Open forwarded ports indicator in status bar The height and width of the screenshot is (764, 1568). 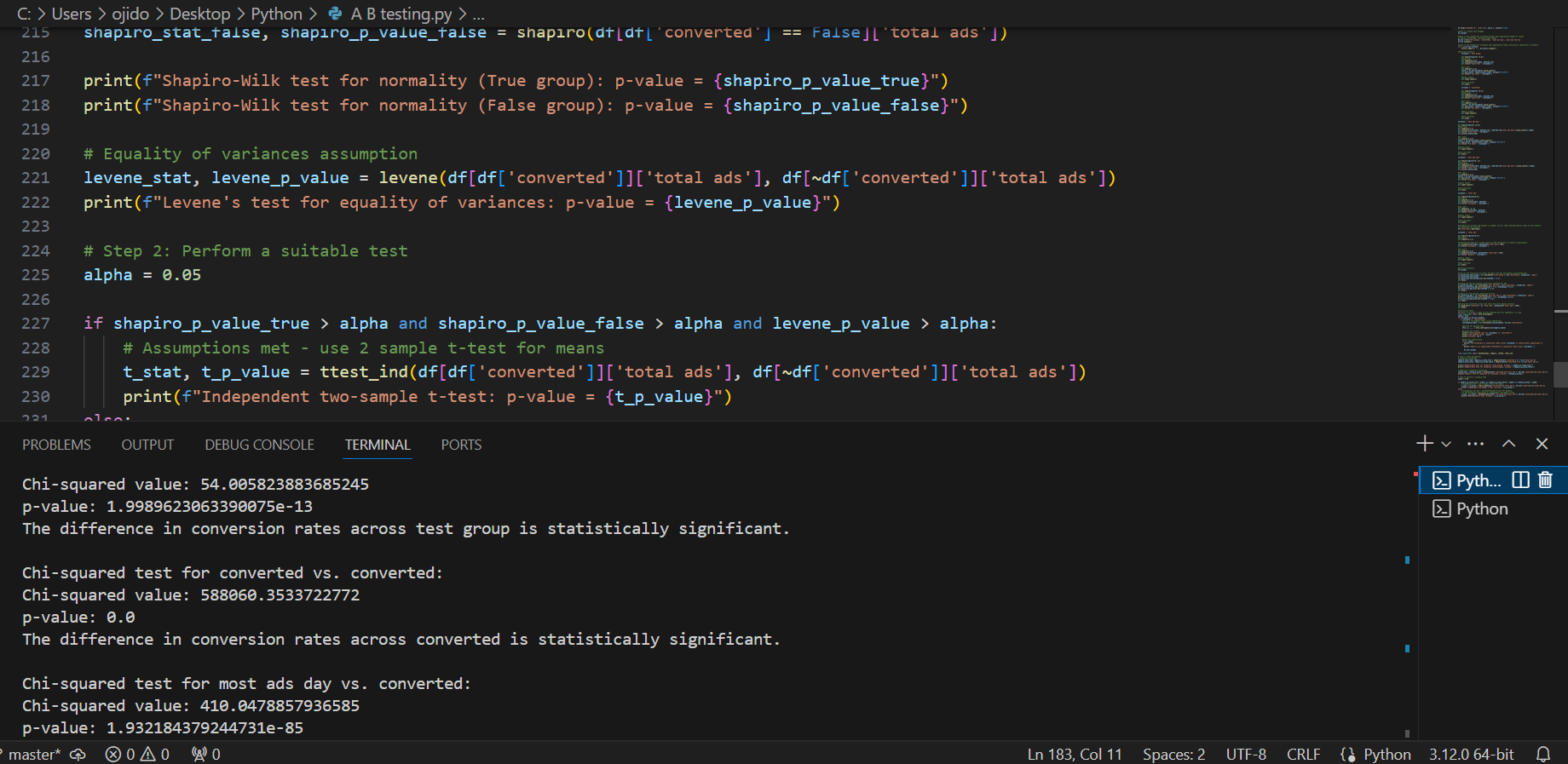(206, 754)
